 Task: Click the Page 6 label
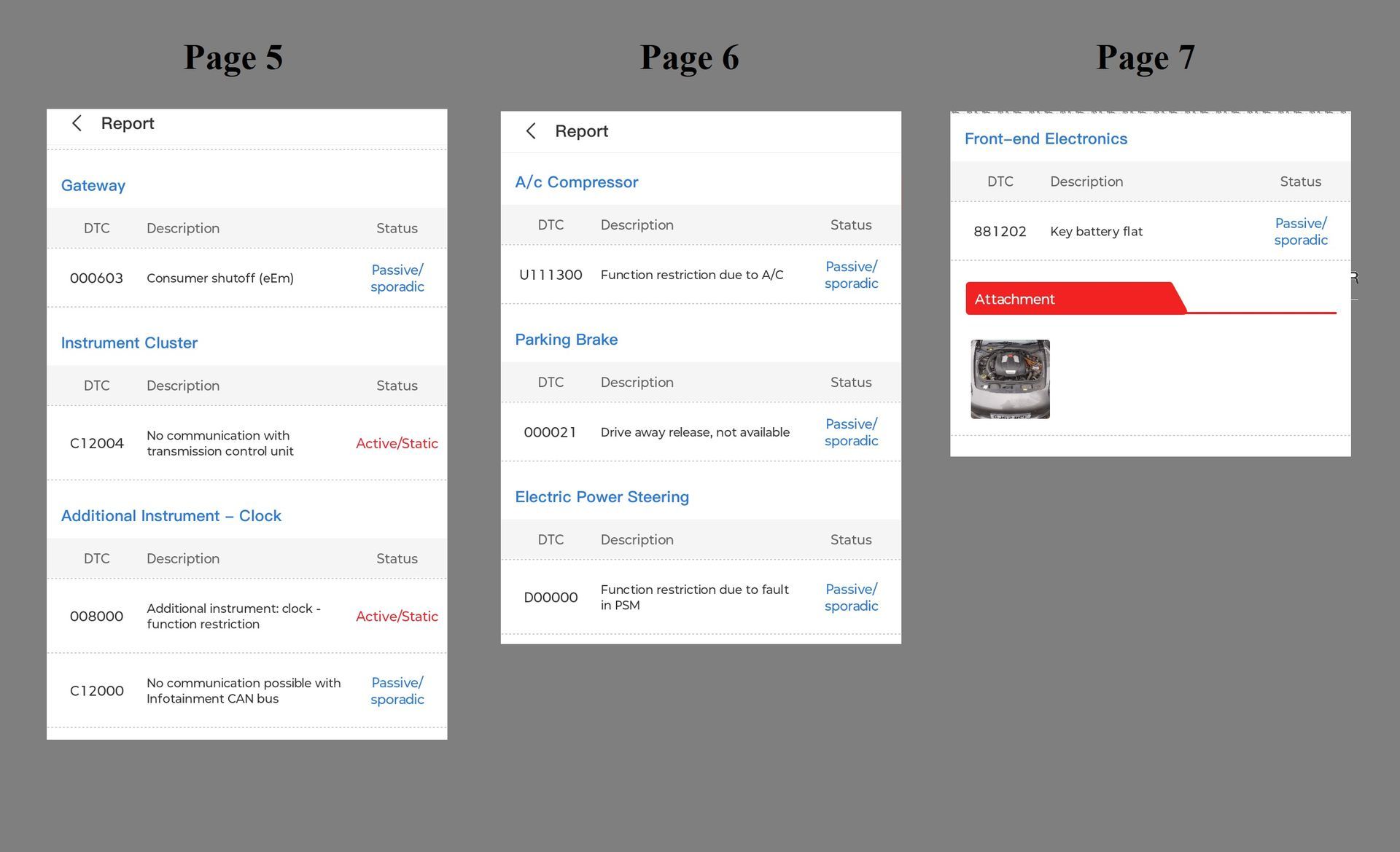(x=689, y=57)
